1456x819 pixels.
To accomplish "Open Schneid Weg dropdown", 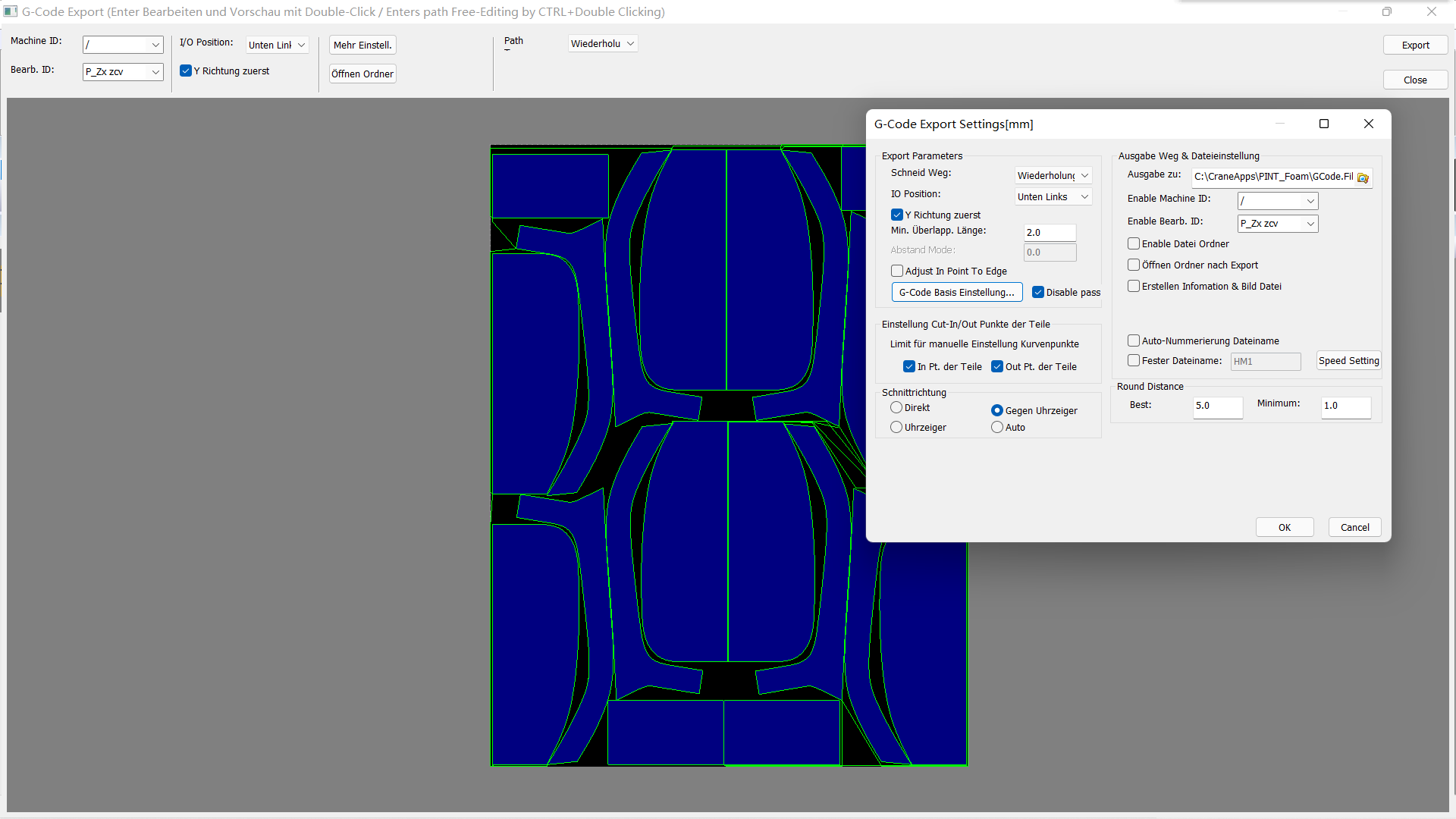I will coord(1053,175).
